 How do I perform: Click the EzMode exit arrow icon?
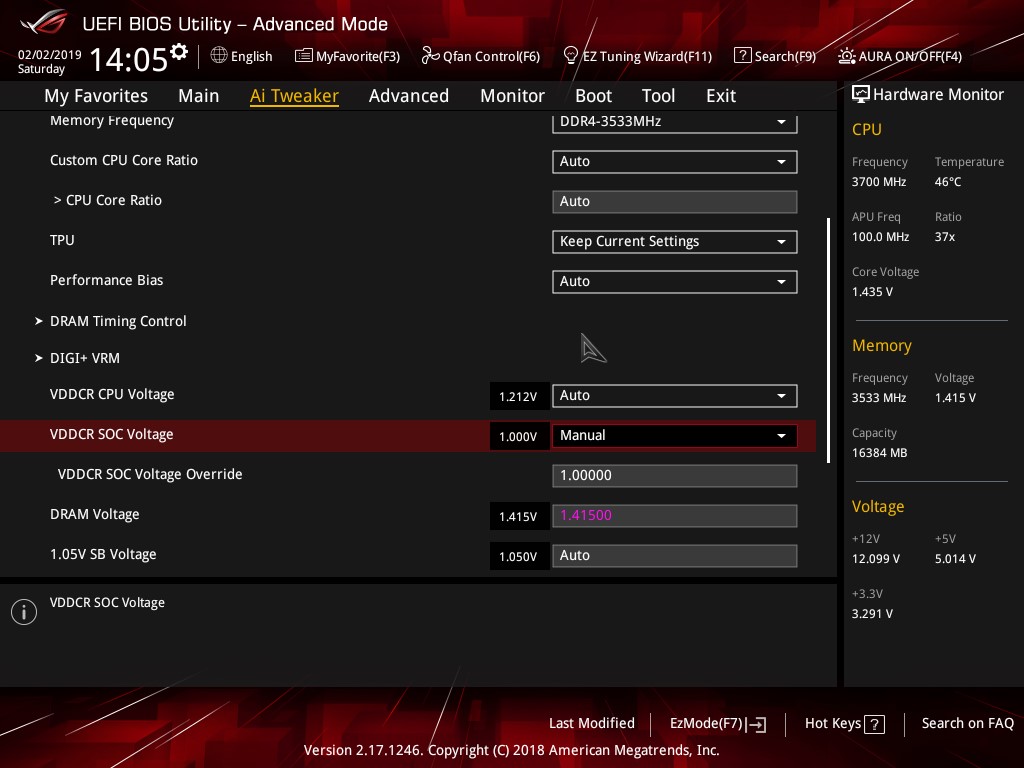point(756,724)
